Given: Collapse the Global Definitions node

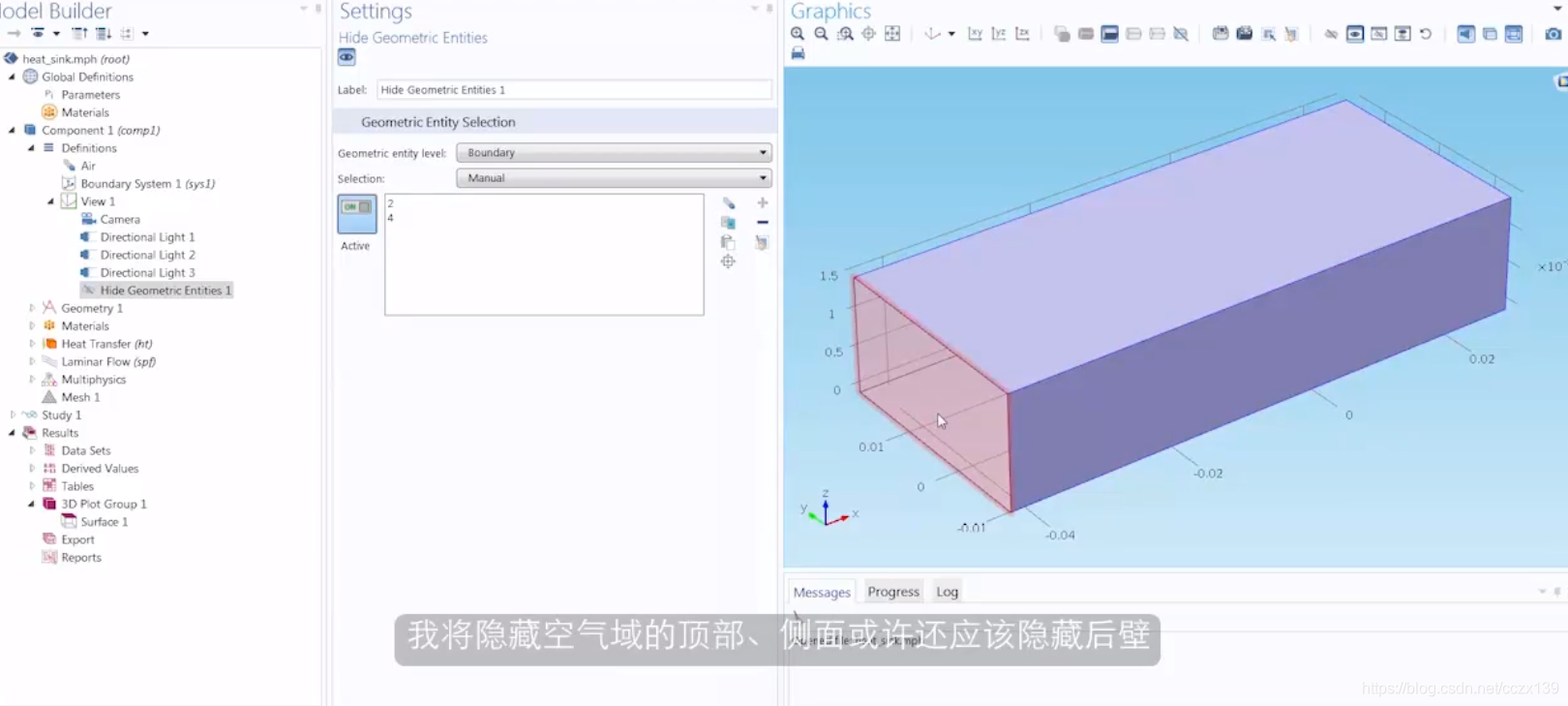Looking at the screenshot, I should [x=12, y=77].
